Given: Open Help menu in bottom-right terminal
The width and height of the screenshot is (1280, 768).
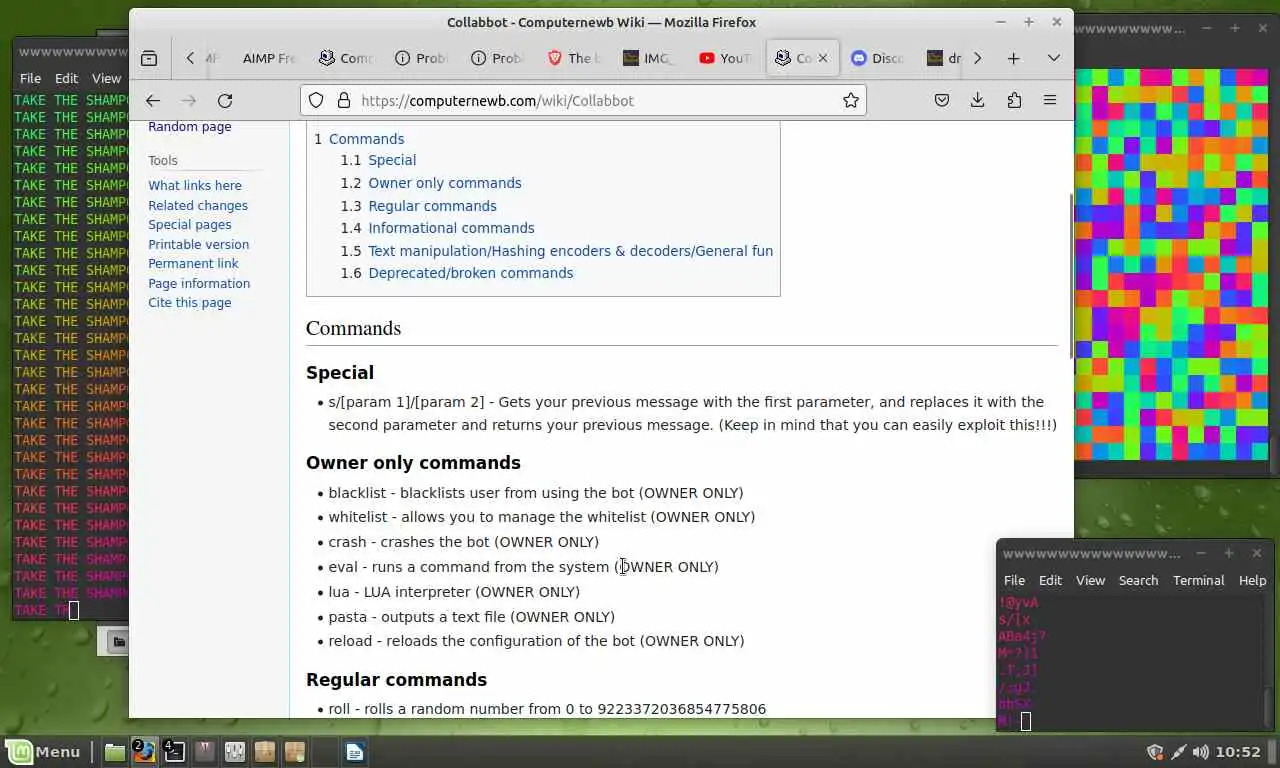Looking at the screenshot, I should [x=1252, y=580].
